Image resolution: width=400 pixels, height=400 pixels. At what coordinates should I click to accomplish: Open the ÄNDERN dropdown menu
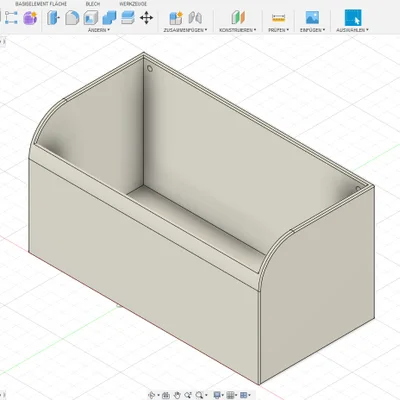[x=99, y=30]
